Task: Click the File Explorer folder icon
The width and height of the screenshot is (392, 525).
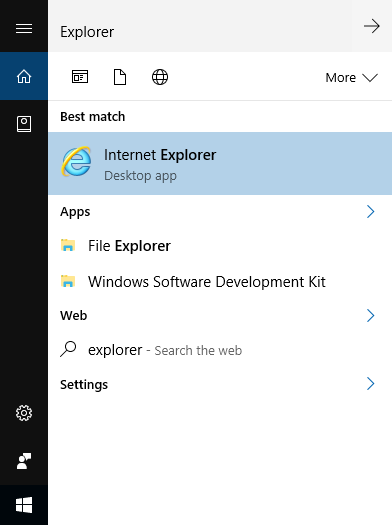Action: coord(68,245)
